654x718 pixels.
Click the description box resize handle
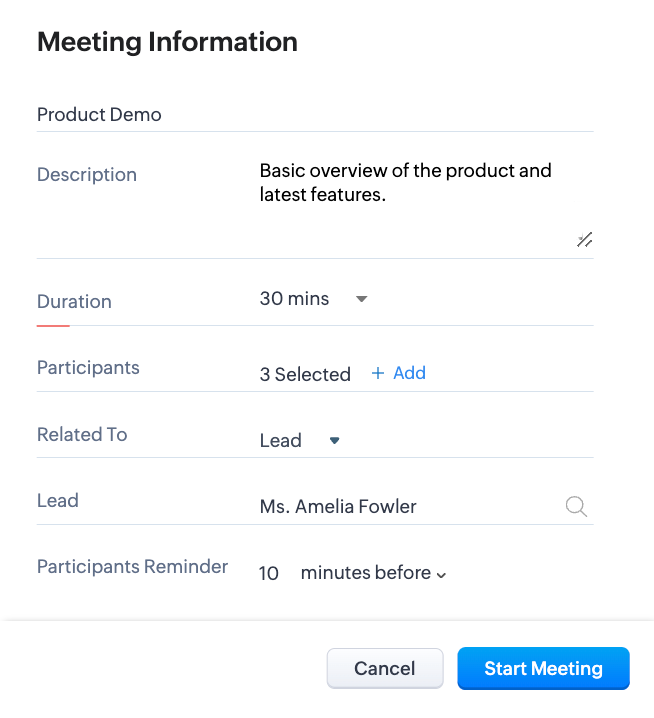(585, 239)
